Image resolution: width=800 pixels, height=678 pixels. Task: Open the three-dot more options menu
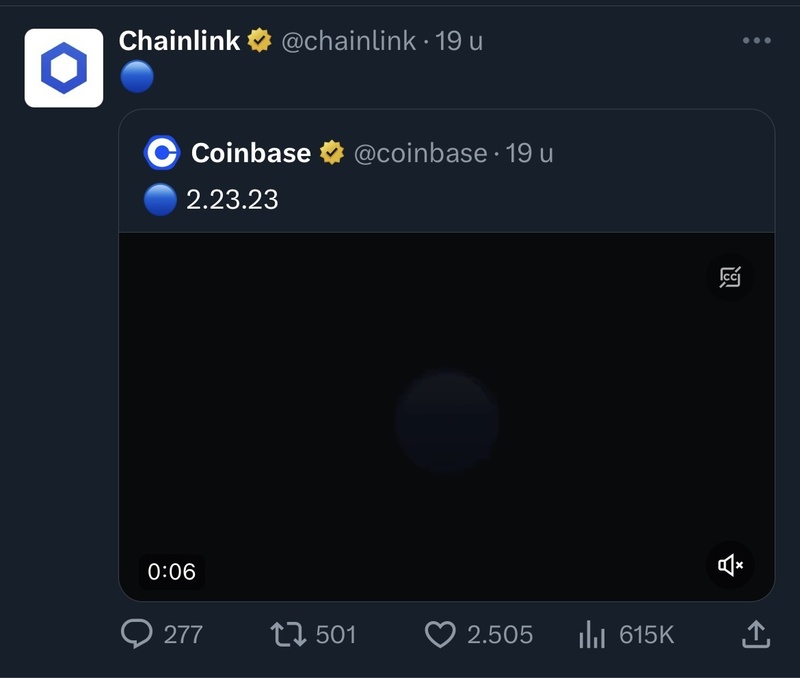pos(757,42)
